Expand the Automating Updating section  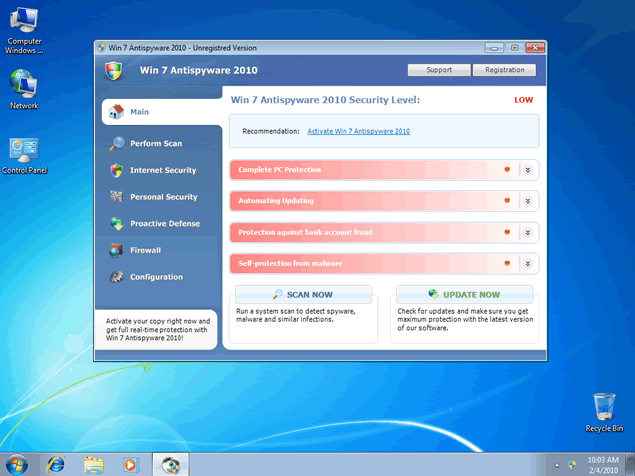528,201
